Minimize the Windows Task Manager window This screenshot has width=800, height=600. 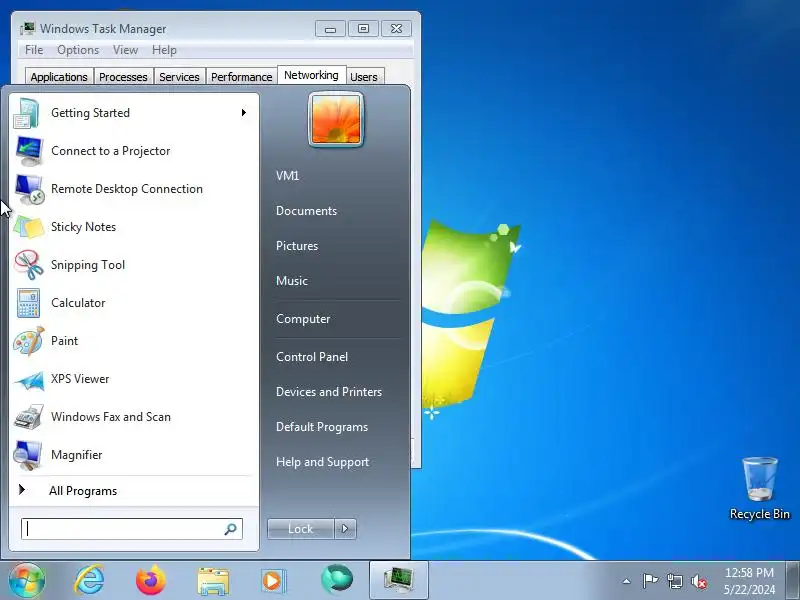click(331, 29)
